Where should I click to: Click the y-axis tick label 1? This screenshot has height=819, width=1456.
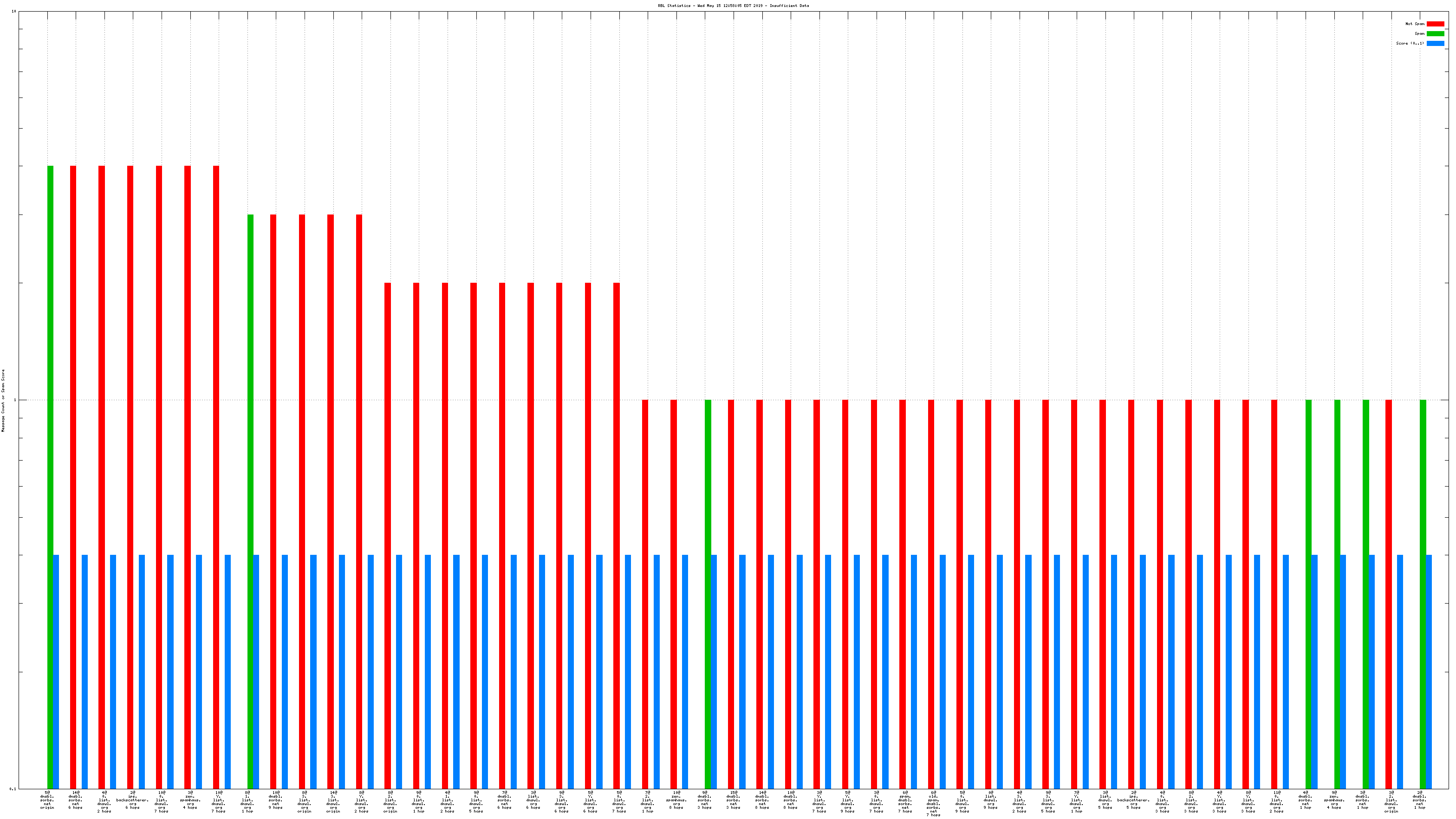15,400
